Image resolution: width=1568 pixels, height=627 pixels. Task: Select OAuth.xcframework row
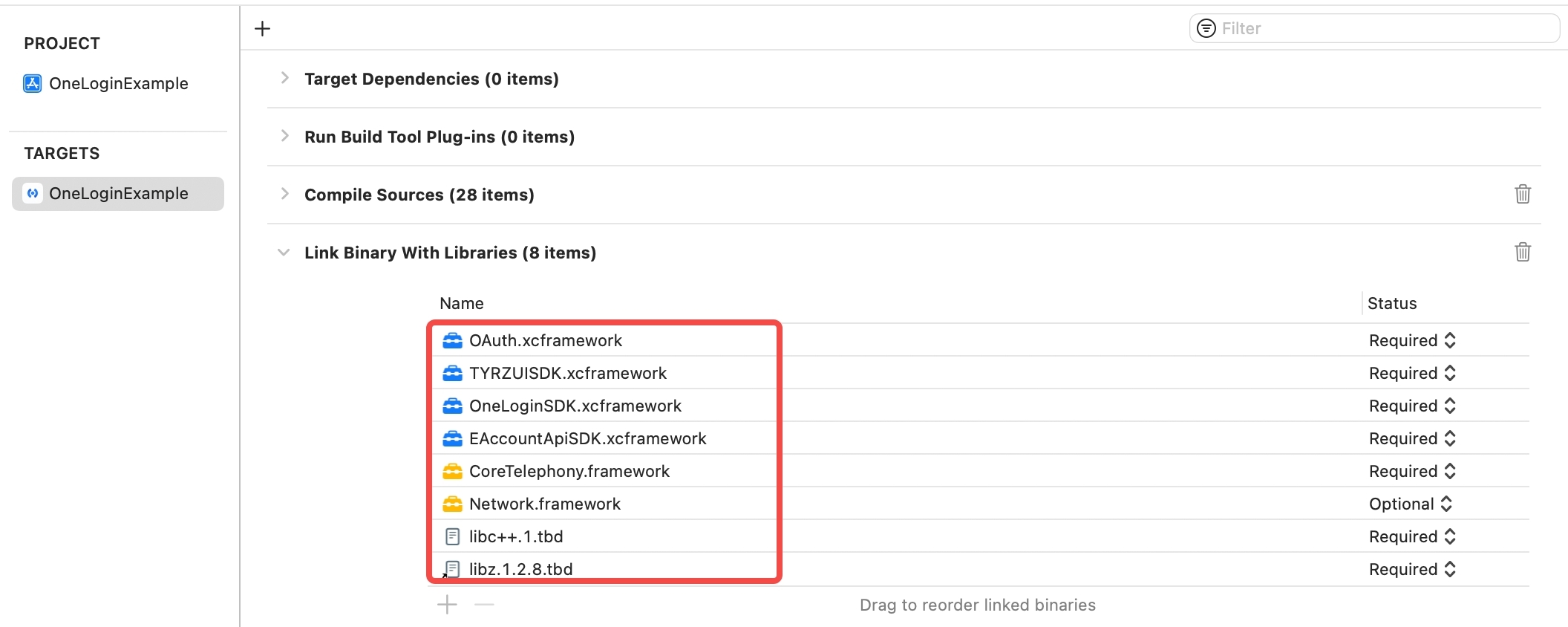979,340
